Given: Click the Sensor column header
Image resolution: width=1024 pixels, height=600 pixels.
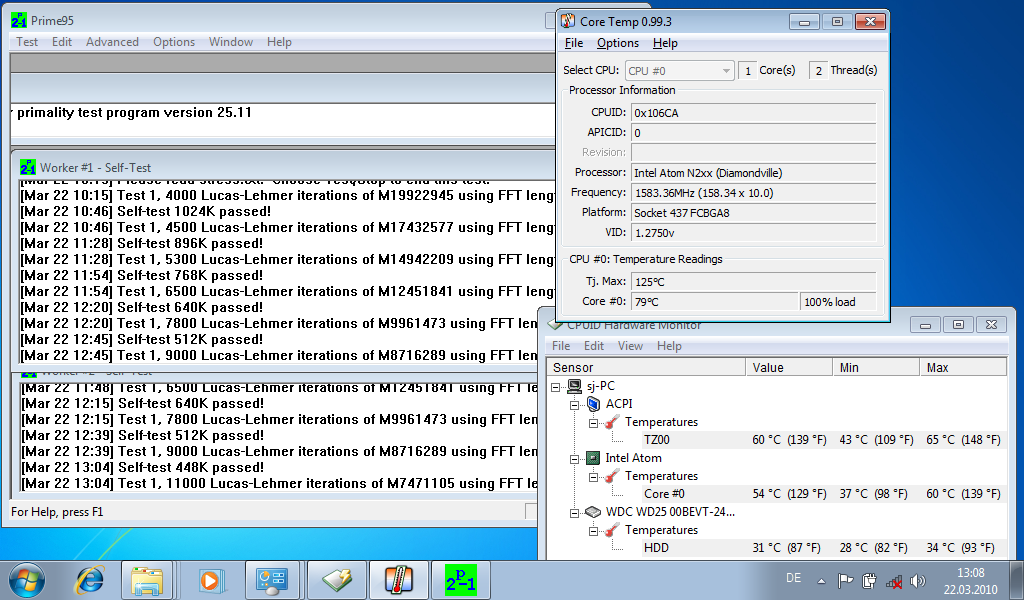Looking at the screenshot, I should [646, 368].
